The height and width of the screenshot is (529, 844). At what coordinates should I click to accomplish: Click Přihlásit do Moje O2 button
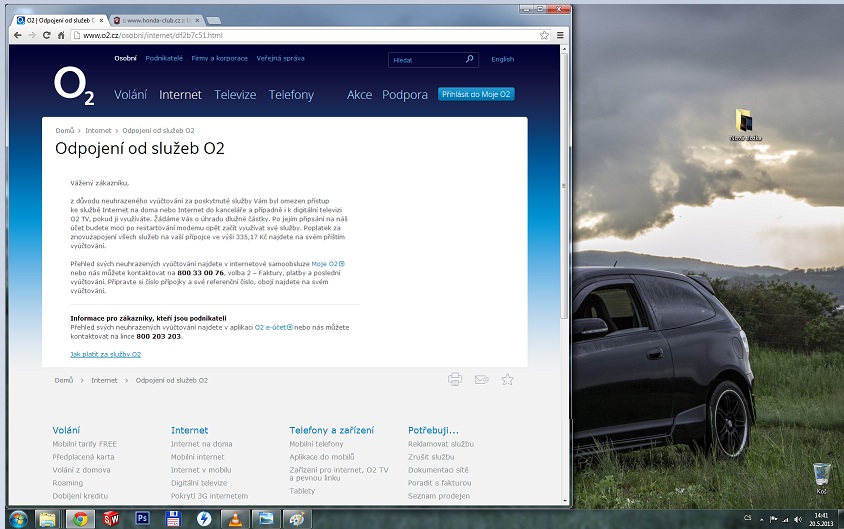coord(476,95)
